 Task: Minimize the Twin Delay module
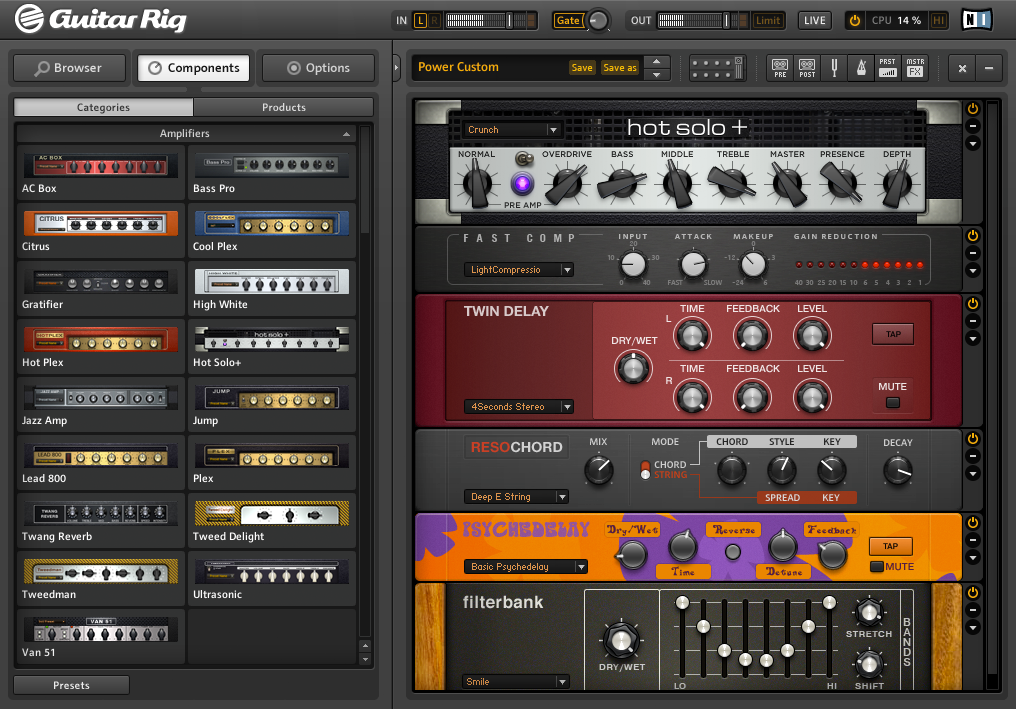[973, 321]
